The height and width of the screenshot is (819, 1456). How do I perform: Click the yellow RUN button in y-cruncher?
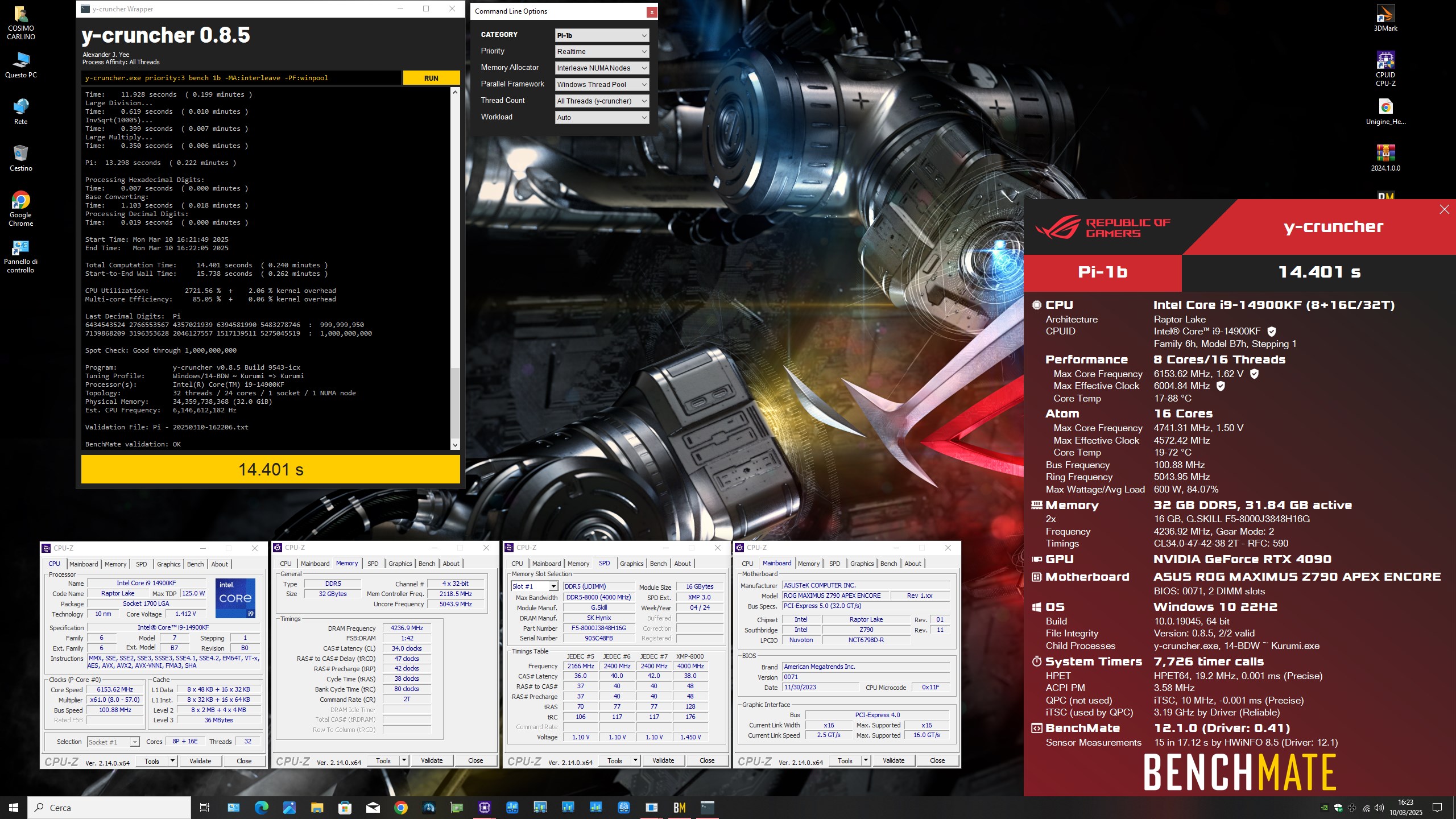point(431,78)
